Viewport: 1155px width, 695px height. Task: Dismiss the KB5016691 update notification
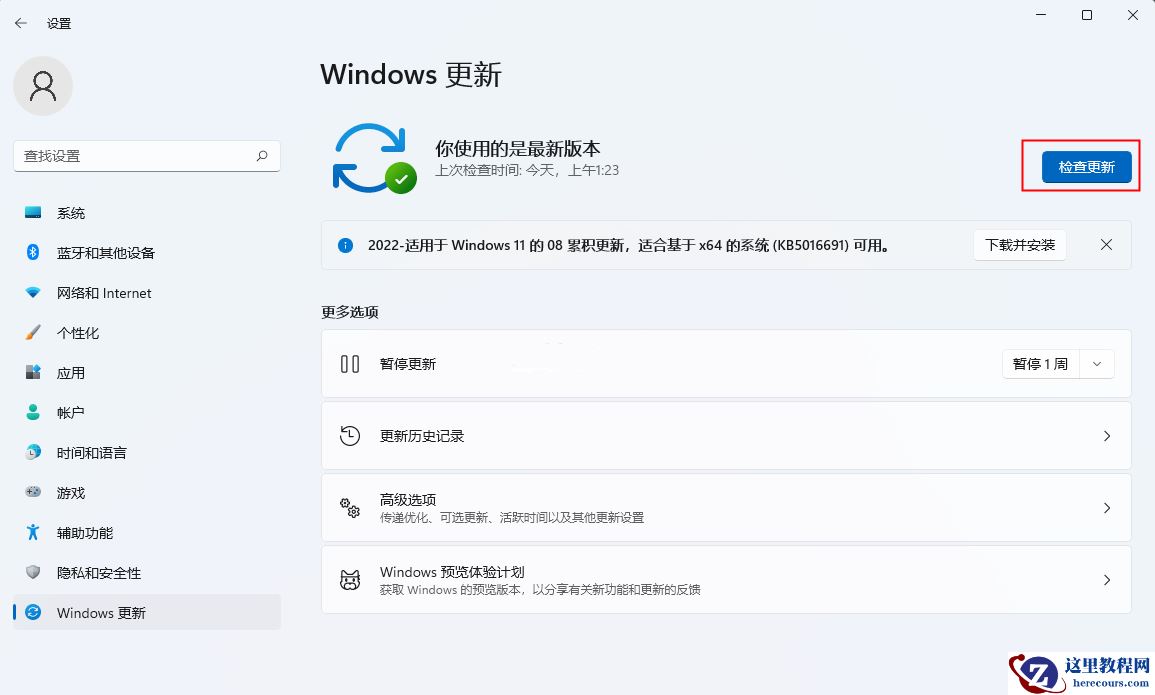(1106, 245)
